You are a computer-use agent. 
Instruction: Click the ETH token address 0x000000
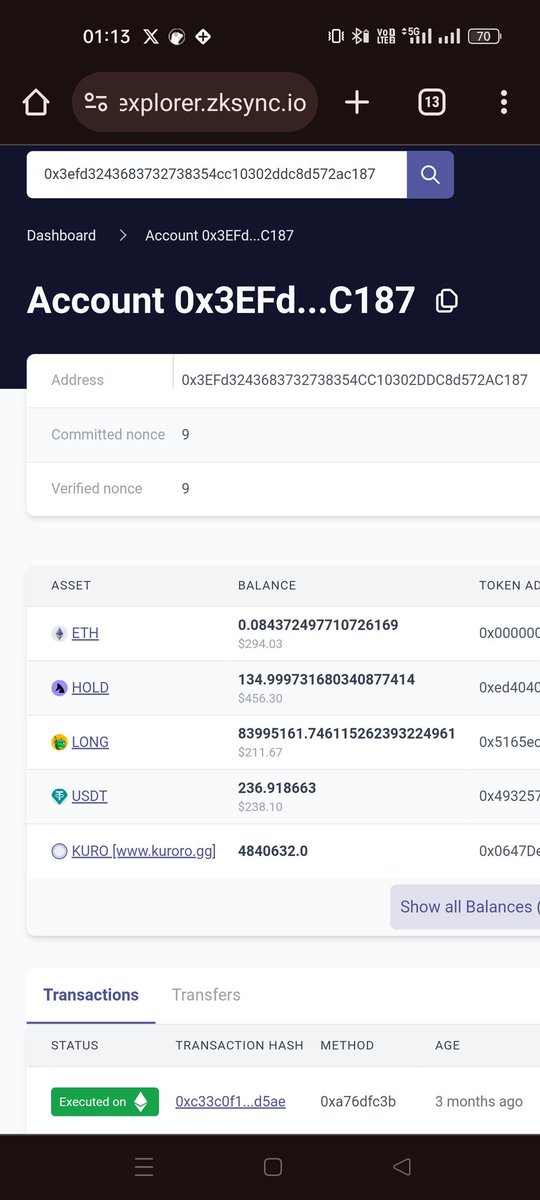click(509, 633)
